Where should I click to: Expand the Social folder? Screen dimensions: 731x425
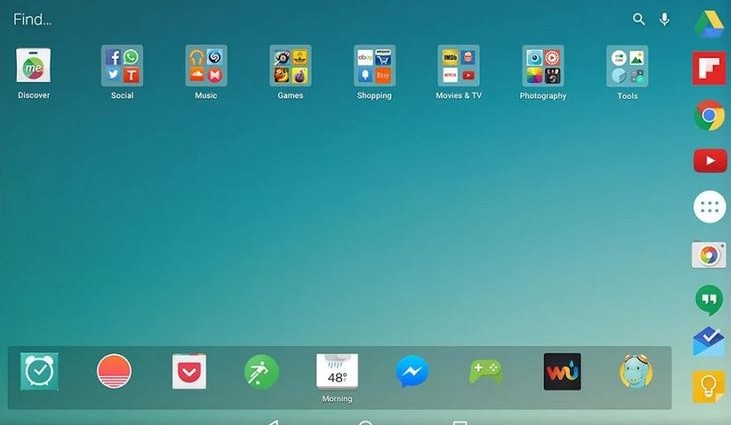(122, 66)
